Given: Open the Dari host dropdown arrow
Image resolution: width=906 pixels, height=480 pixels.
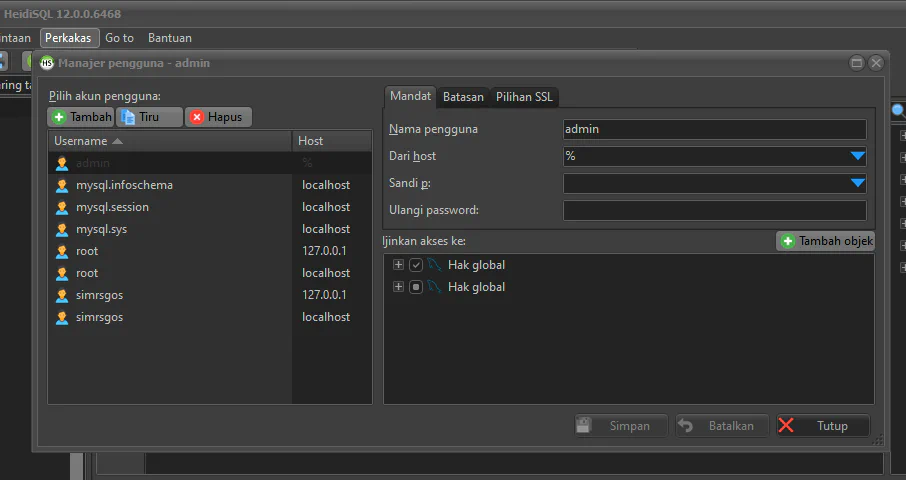Looking at the screenshot, I should point(857,156).
